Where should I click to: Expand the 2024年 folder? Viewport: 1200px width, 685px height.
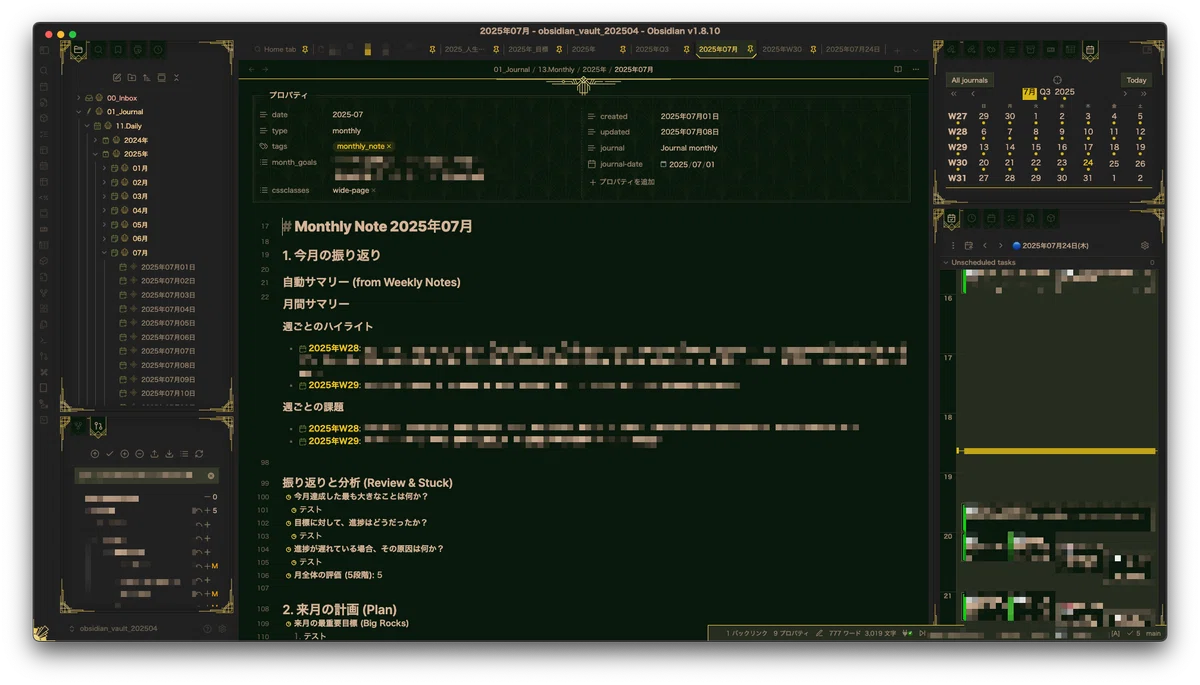coord(95,140)
